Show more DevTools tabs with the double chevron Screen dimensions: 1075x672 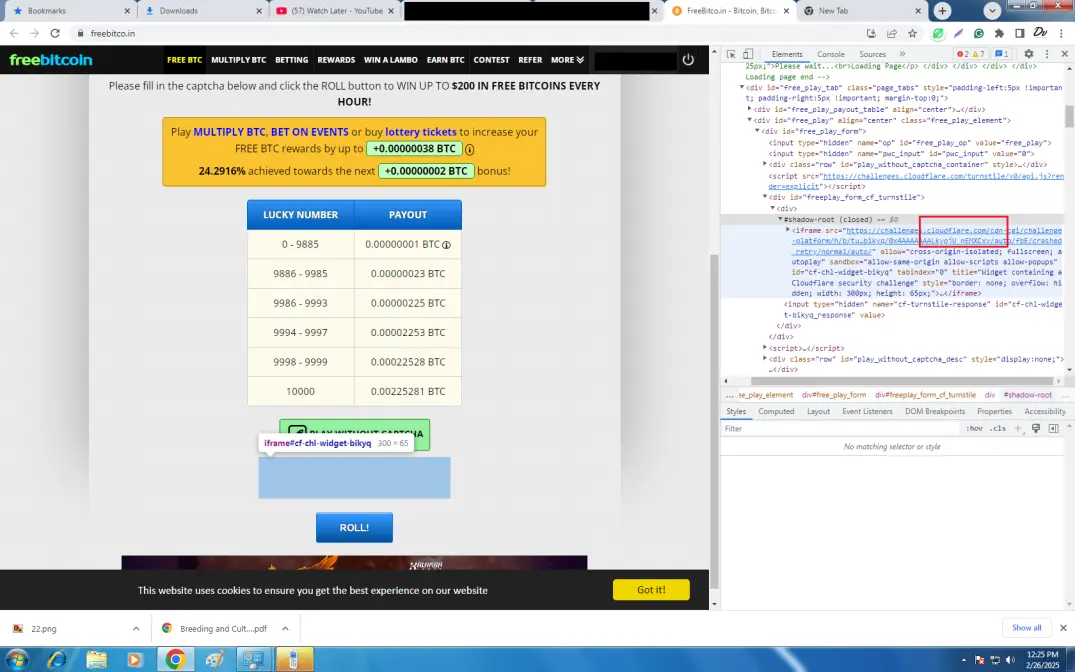click(902, 53)
